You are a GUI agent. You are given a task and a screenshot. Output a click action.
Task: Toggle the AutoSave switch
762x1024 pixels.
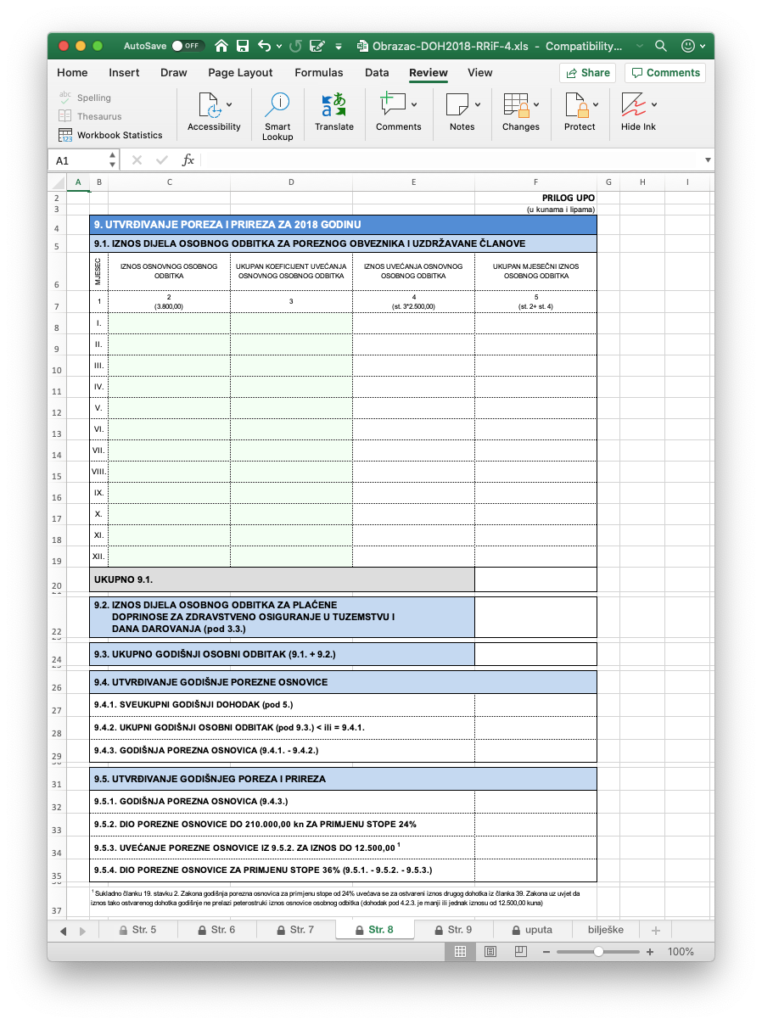tap(187, 46)
